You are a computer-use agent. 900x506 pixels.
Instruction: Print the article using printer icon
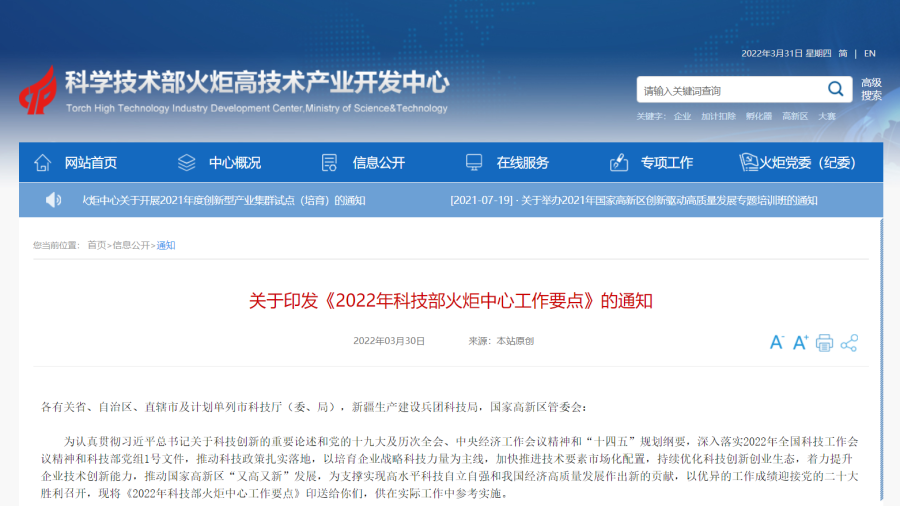click(x=824, y=343)
